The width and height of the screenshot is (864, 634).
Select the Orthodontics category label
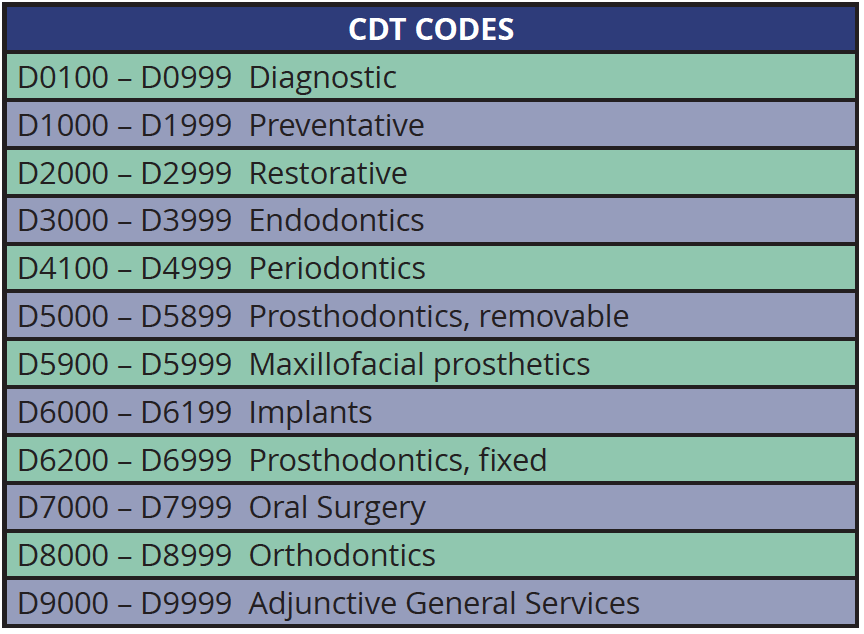[x=342, y=555]
